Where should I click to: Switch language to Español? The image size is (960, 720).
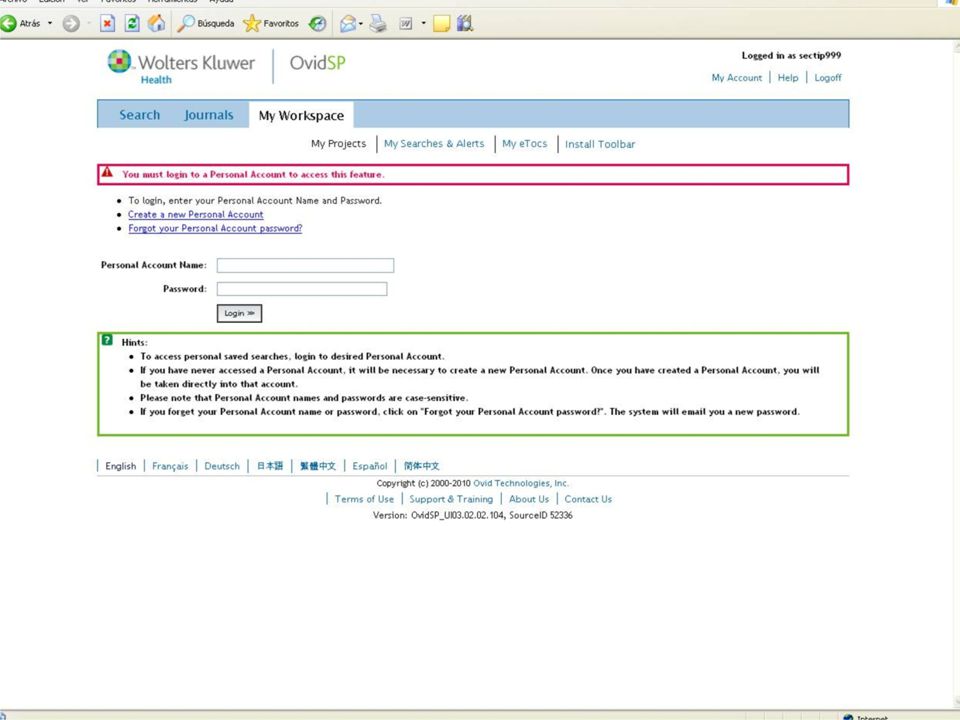coord(370,466)
